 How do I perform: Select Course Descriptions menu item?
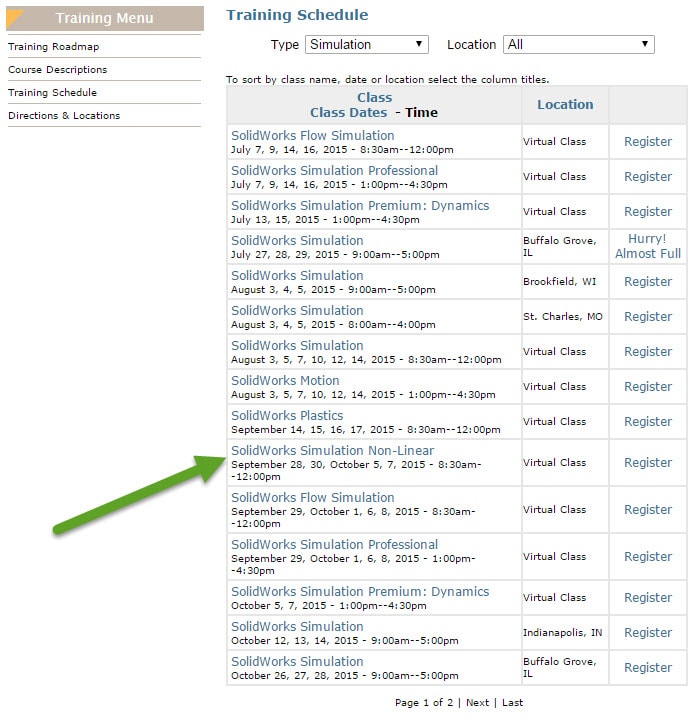click(58, 70)
